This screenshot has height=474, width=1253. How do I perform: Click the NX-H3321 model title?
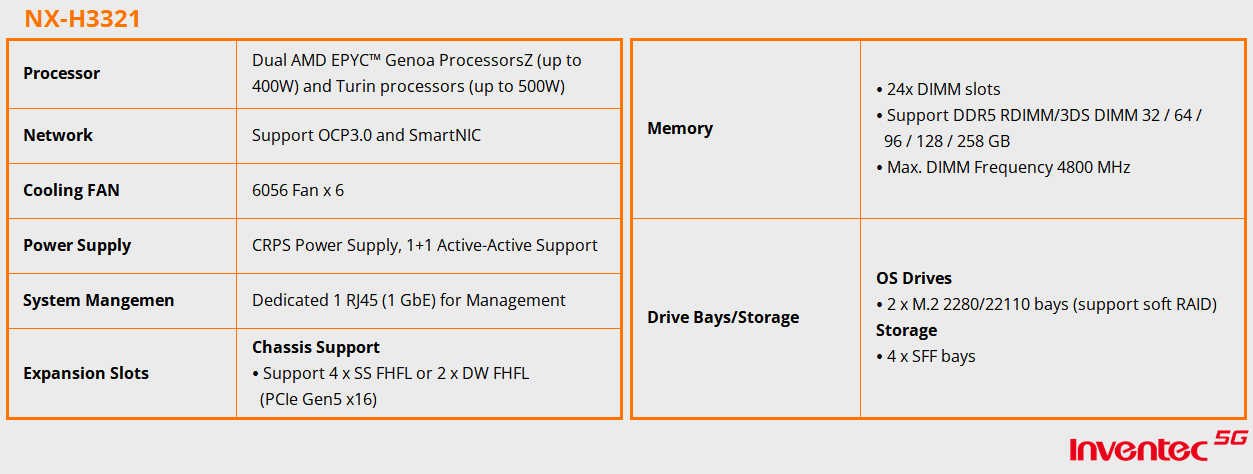82,18
